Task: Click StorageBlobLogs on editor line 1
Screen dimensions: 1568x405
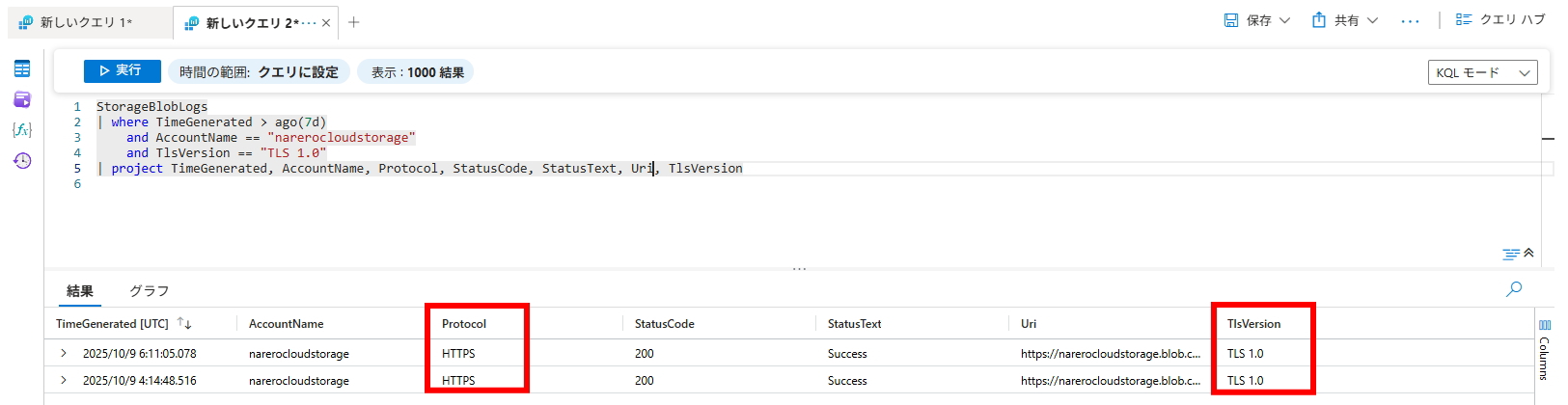Action: (151, 106)
